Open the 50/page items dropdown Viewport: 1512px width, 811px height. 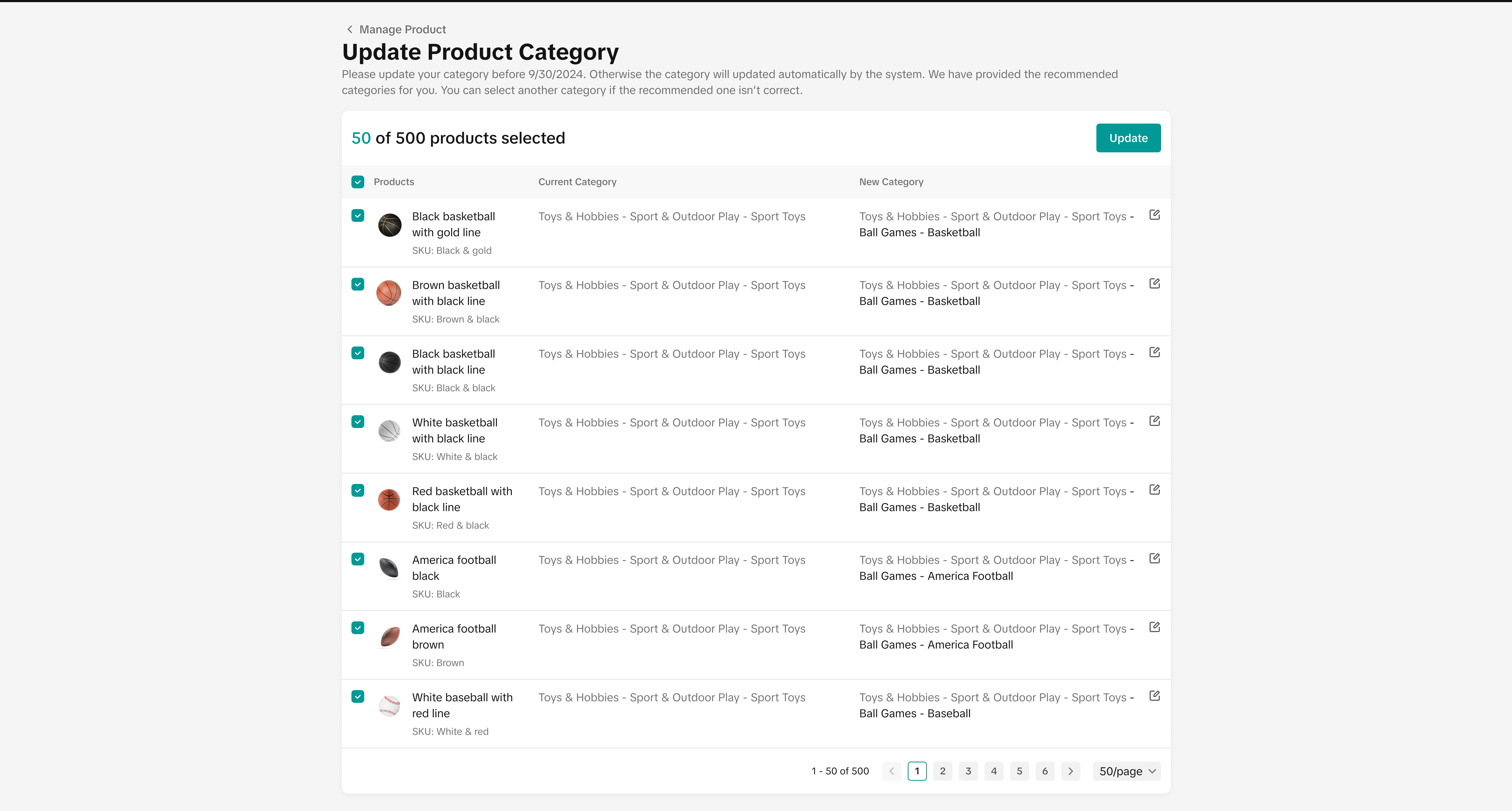[1126, 771]
